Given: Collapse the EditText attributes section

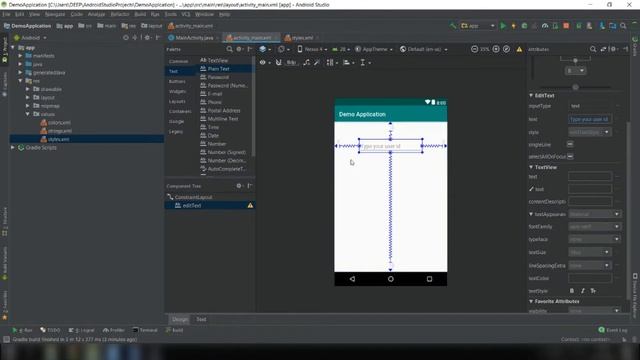Looking at the screenshot, I should point(531,96).
